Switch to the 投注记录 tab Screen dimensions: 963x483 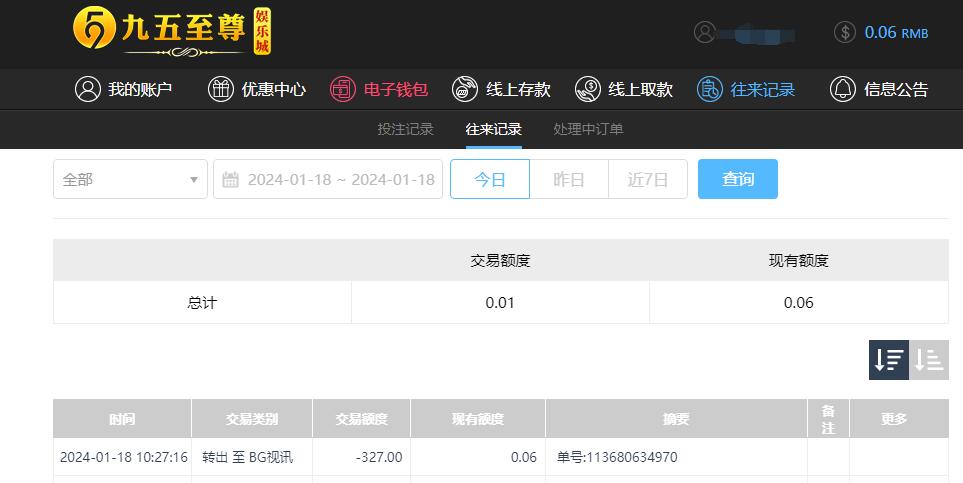click(x=405, y=129)
